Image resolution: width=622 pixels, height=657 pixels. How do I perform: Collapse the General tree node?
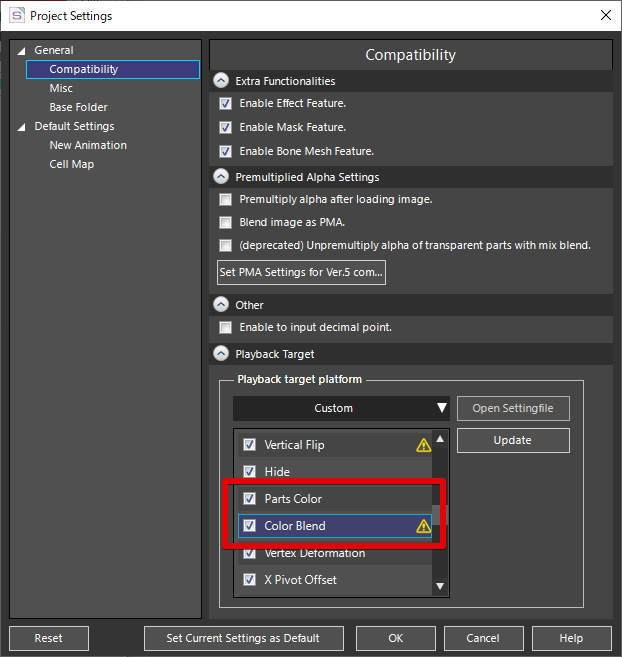pyautogui.click(x=21, y=51)
